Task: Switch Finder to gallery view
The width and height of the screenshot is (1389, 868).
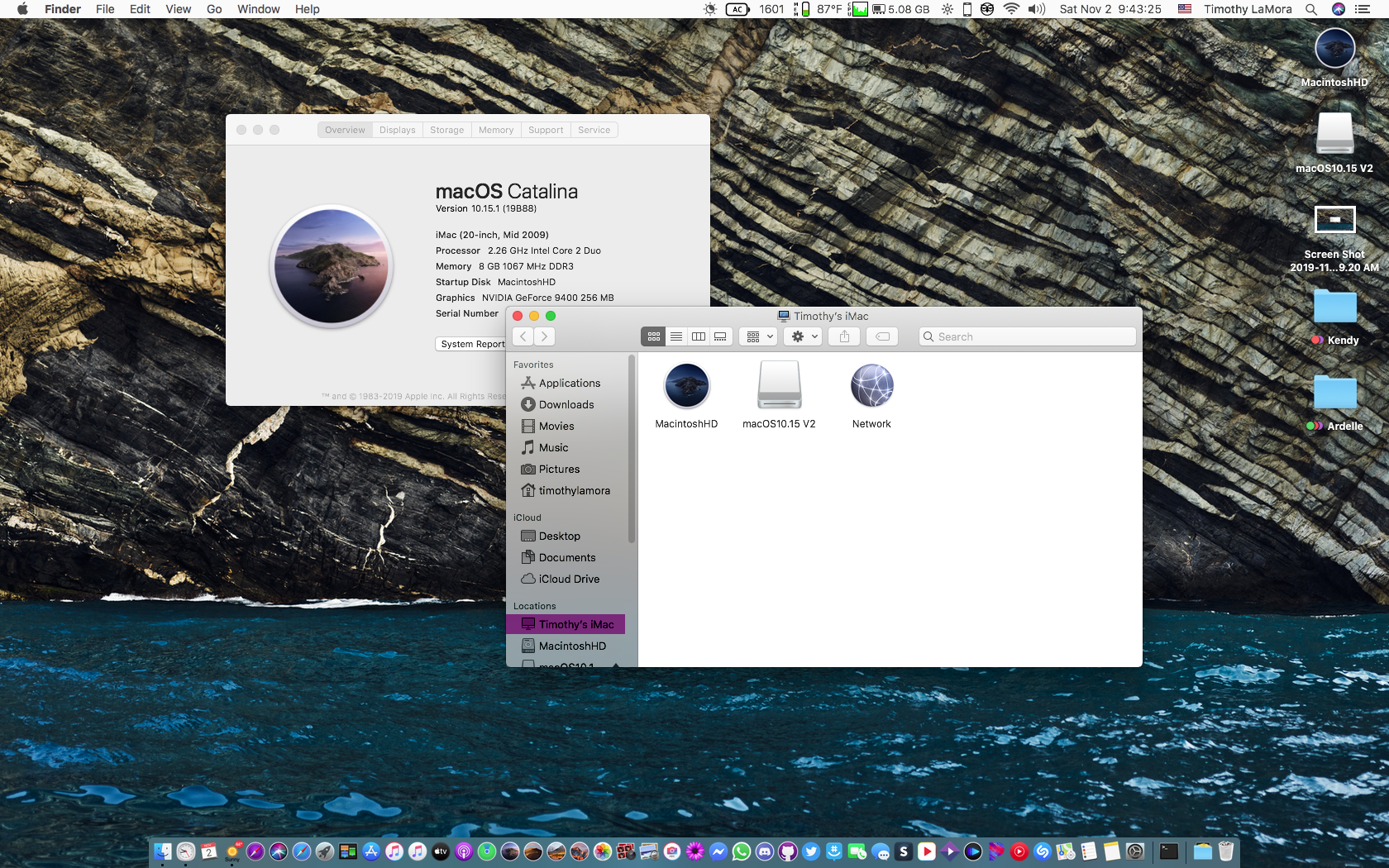Action: click(720, 336)
